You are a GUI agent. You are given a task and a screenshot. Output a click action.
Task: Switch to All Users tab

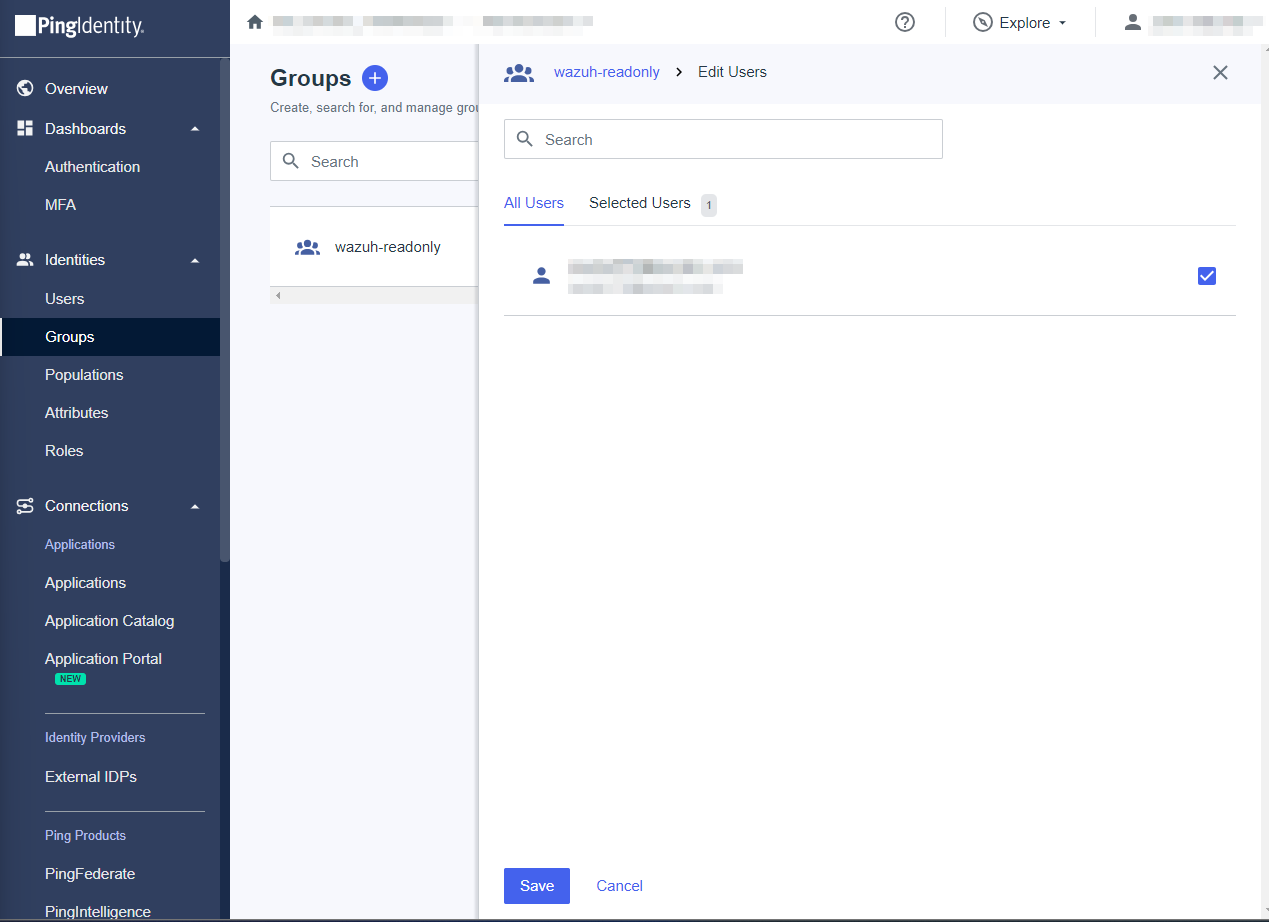pyautogui.click(x=534, y=203)
